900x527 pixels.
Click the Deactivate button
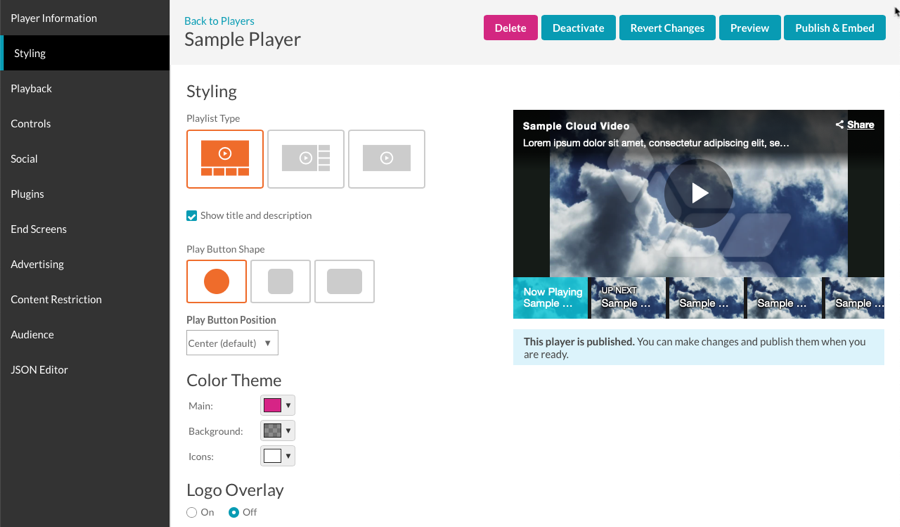[578, 28]
